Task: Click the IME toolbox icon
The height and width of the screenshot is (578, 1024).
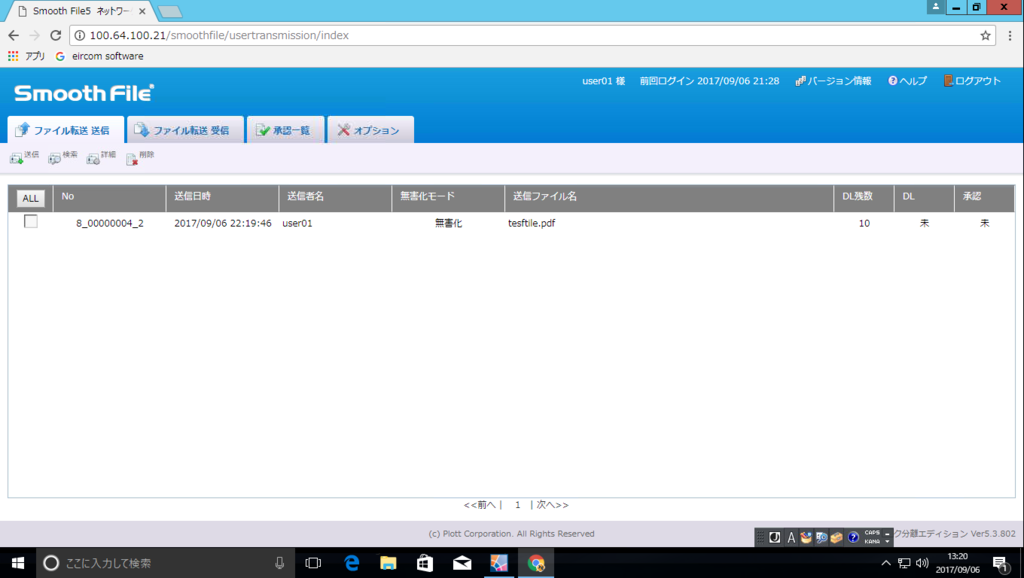Action: click(837, 538)
